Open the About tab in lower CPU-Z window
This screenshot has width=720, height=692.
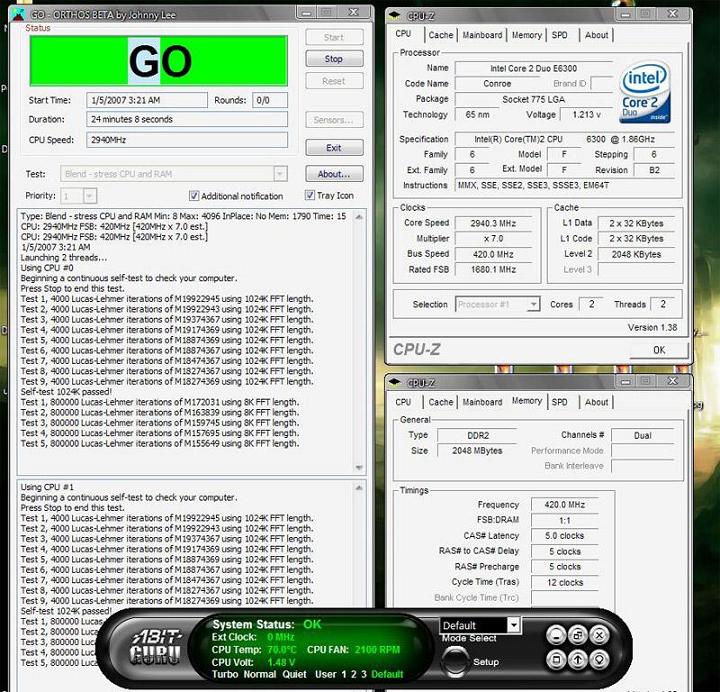pos(596,402)
